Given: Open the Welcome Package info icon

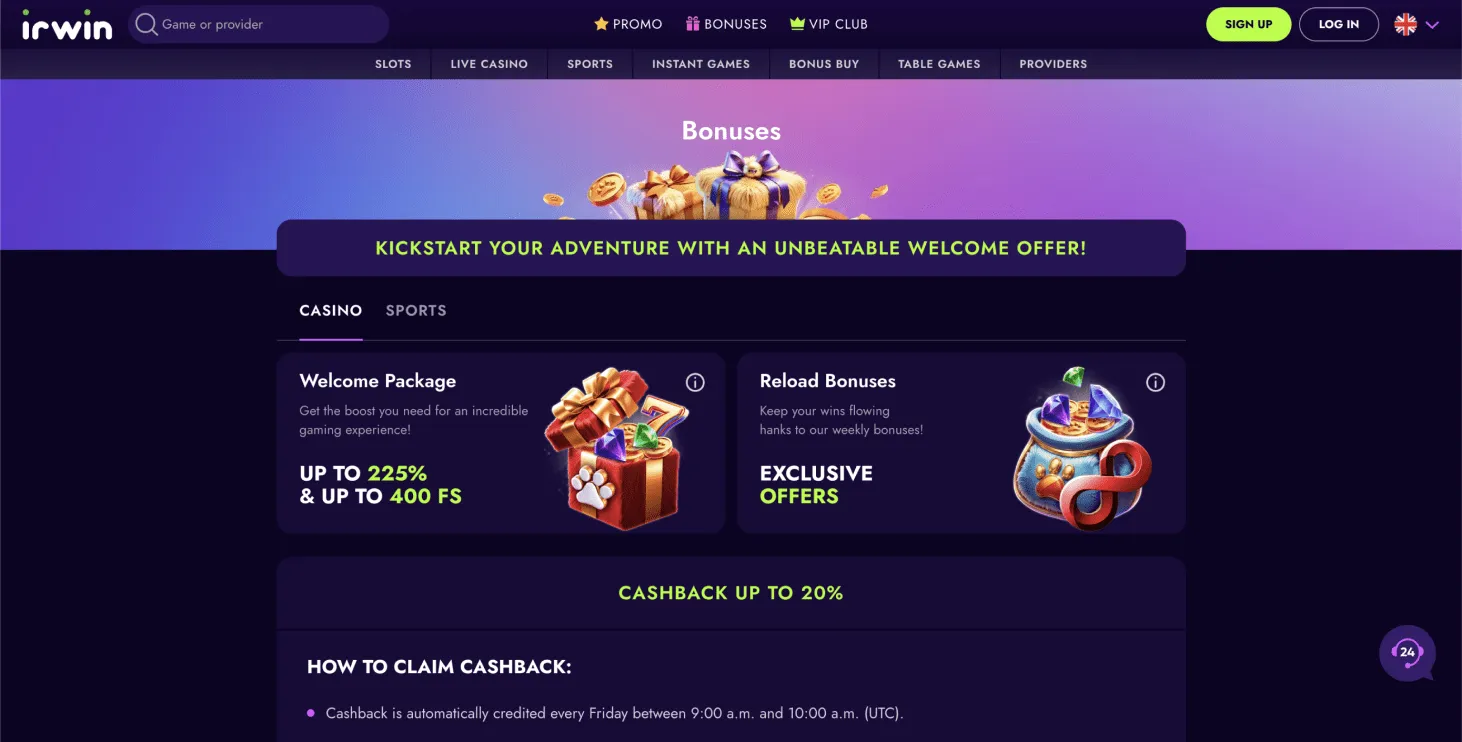Looking at the screenshot, I should (695, 382).
